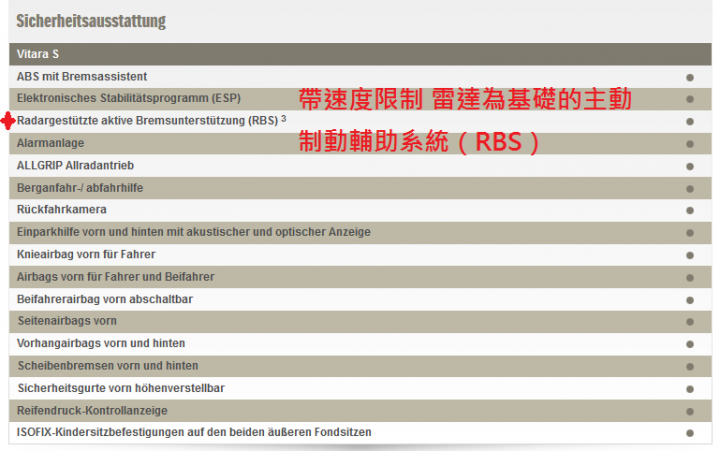
Task: Click the dot in the Seitenairbags row
Action: point(690,322)
